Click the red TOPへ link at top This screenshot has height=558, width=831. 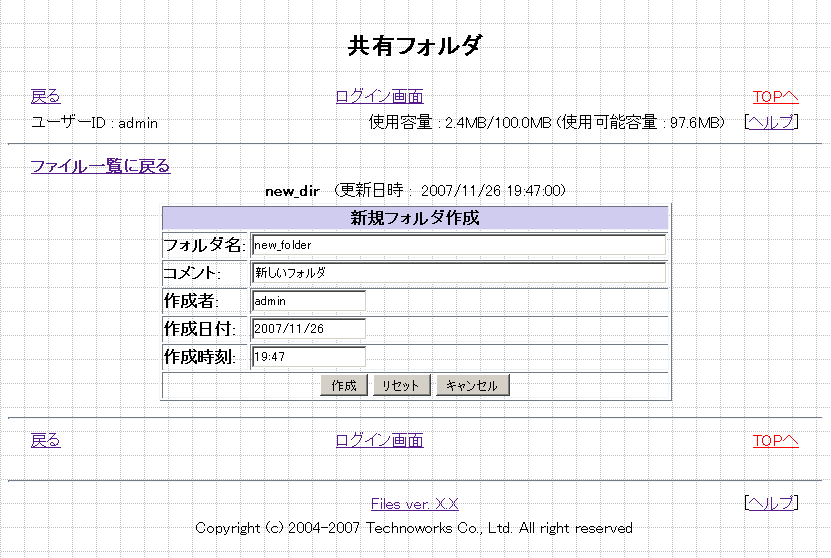point(775,96)
